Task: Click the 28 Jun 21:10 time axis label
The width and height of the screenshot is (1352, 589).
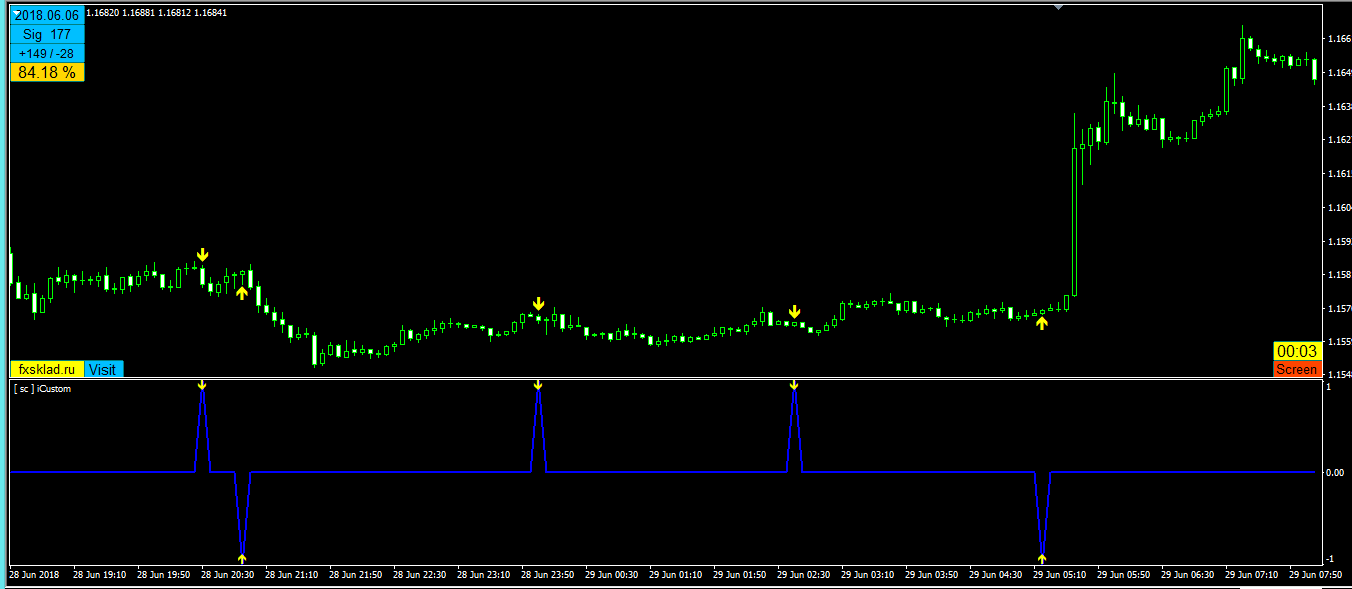Action: pyautogui.click(x=292, y=575)
